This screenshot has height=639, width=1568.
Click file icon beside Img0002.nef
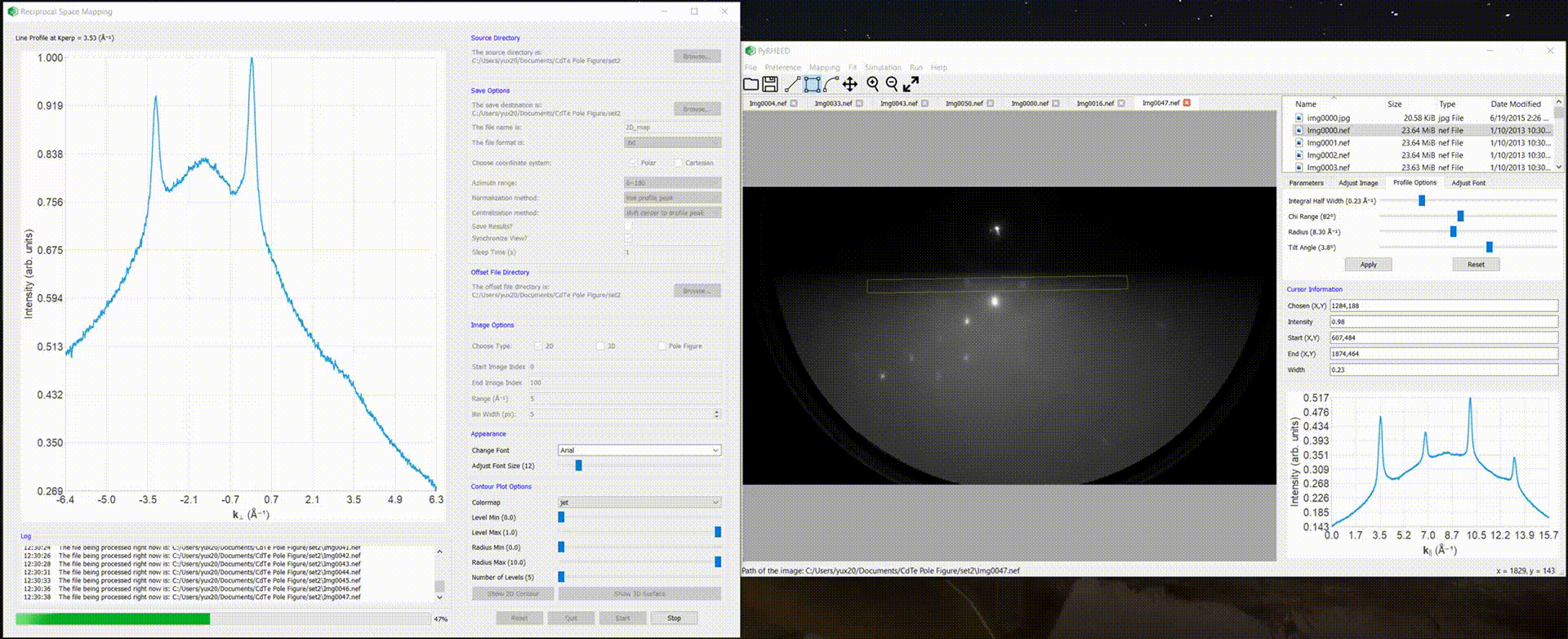(1298, 154)
